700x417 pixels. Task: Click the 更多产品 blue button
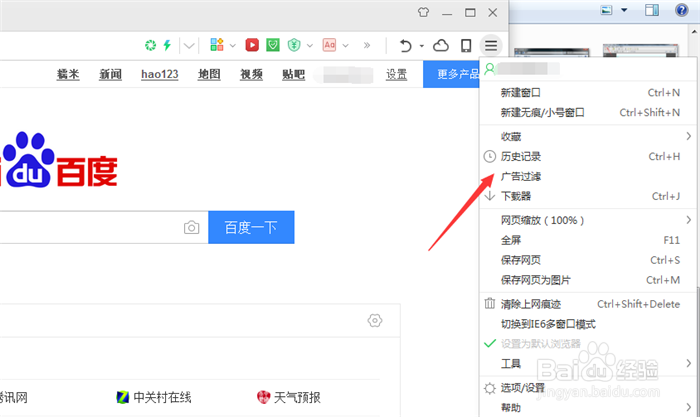(451, 74)
